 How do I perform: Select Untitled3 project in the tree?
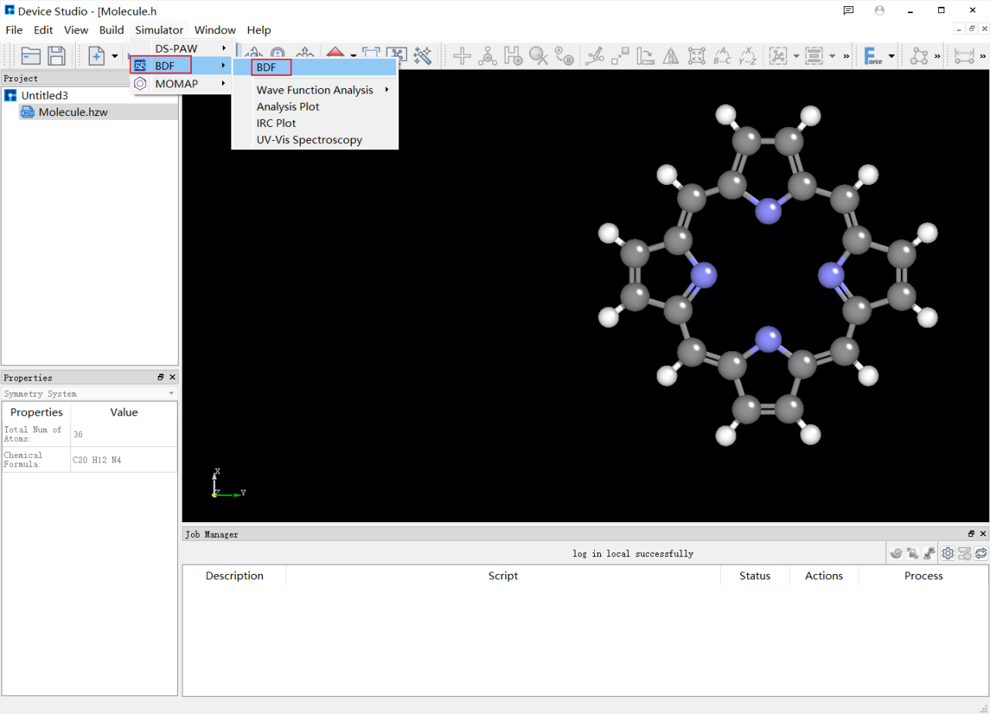click(44, 96)
